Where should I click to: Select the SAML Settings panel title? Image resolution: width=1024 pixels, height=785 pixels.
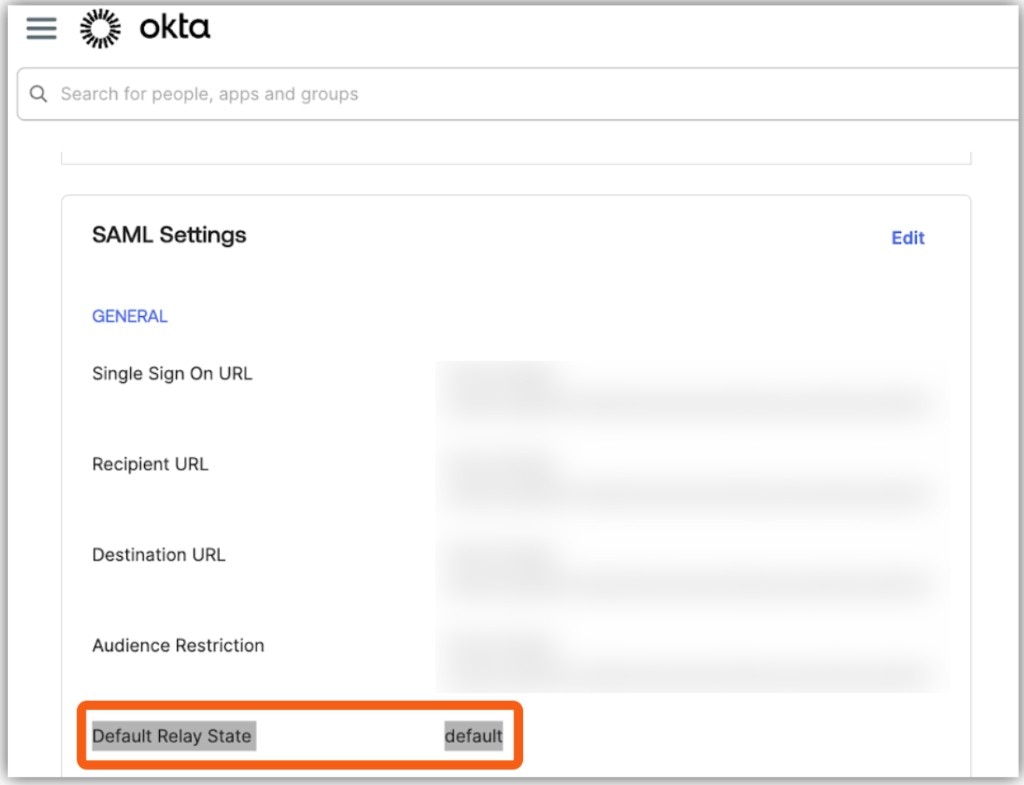click(169, 235)
